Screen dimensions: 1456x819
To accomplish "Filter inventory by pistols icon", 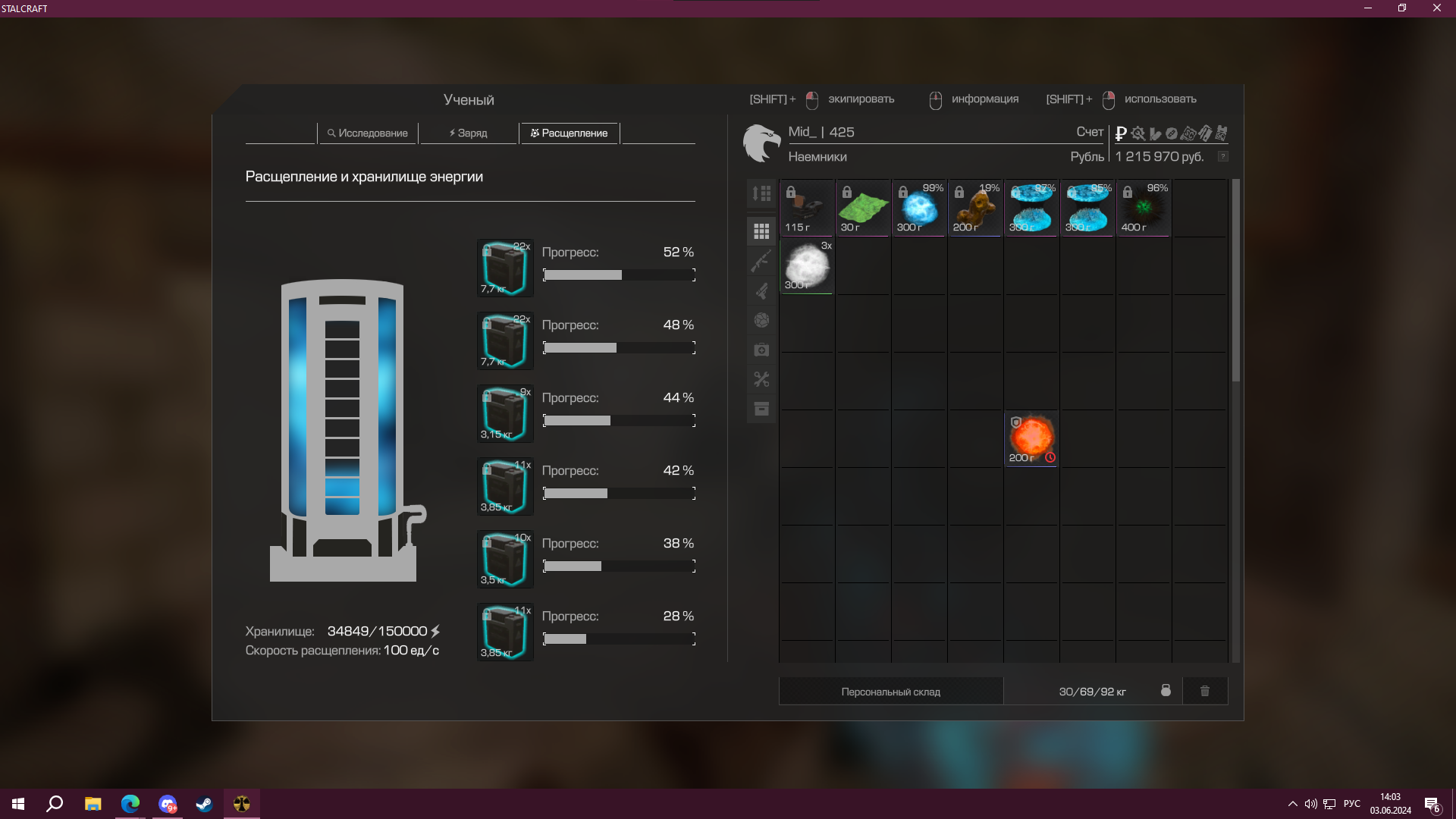I will coord(761,290).
